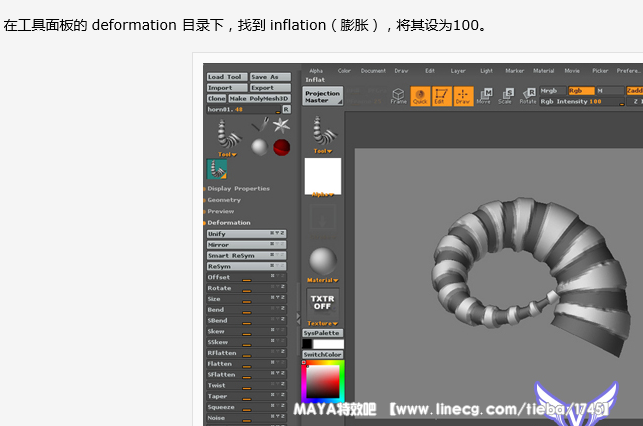643x426 pixels.
Task: Expand the Geometry section
Action: pos(224,200)
